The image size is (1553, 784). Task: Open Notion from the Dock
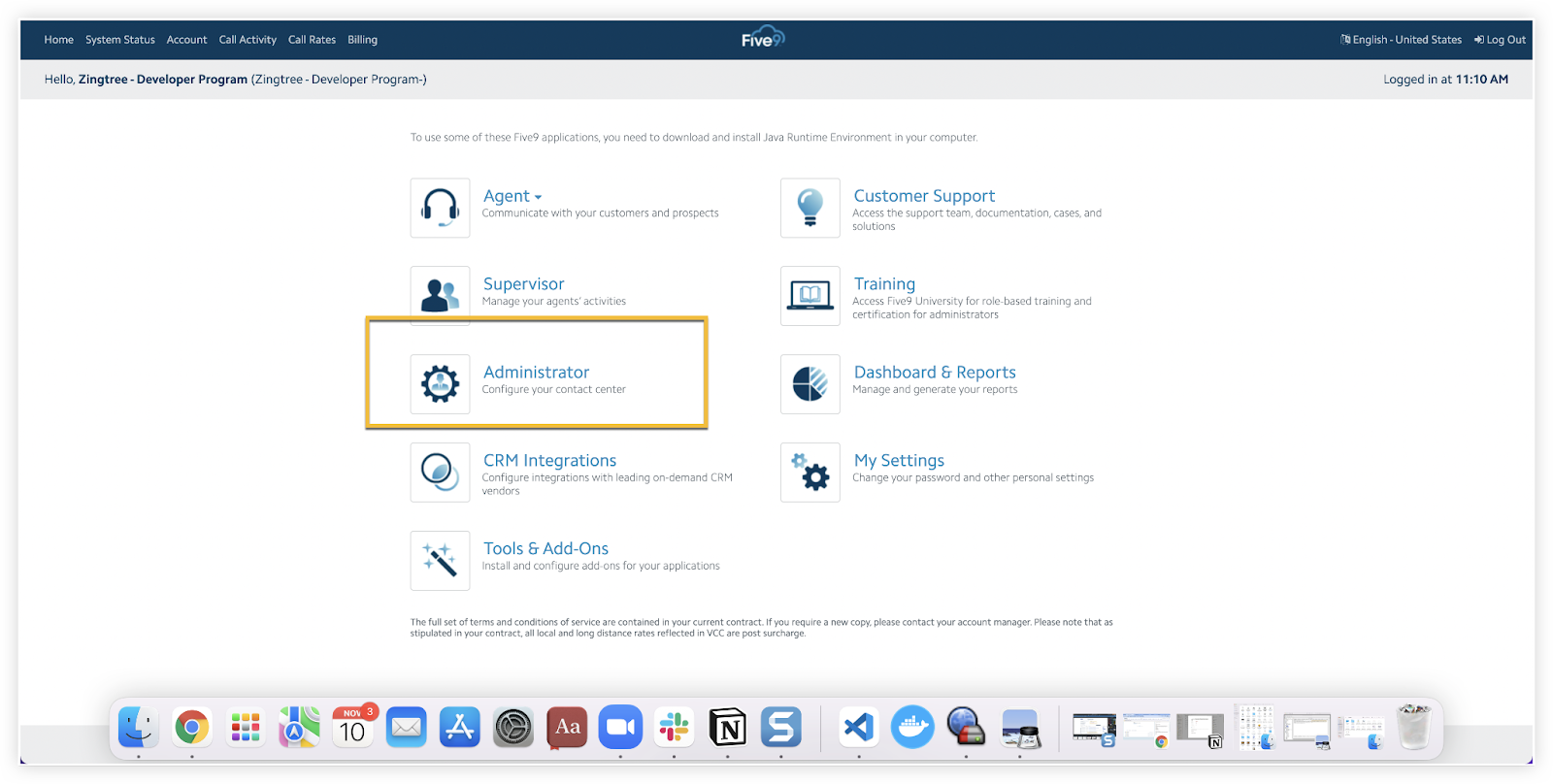pos(728,727)
